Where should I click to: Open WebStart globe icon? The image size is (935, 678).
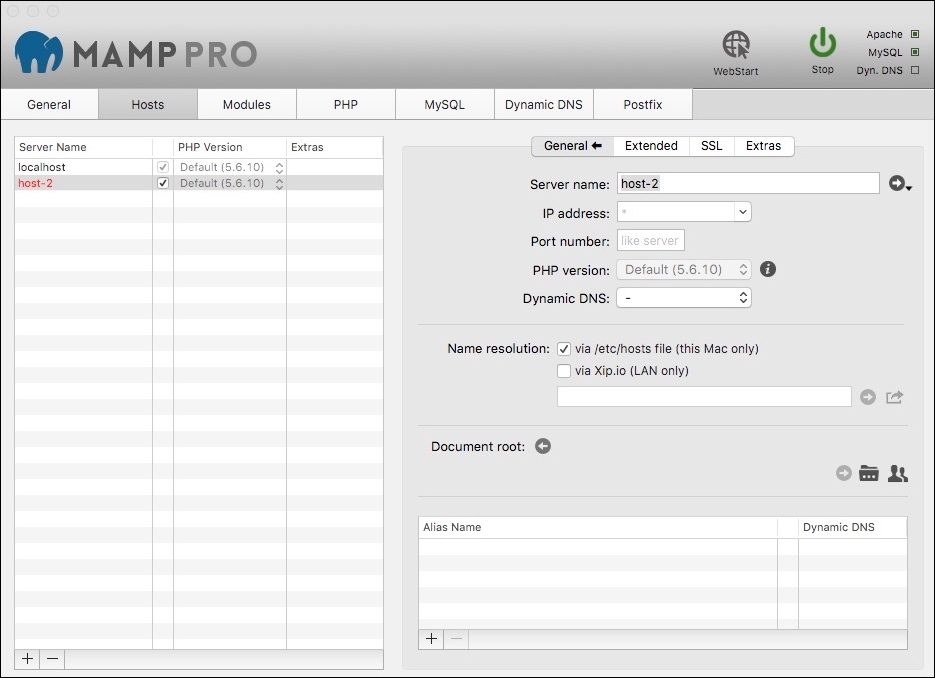(736, 45)
